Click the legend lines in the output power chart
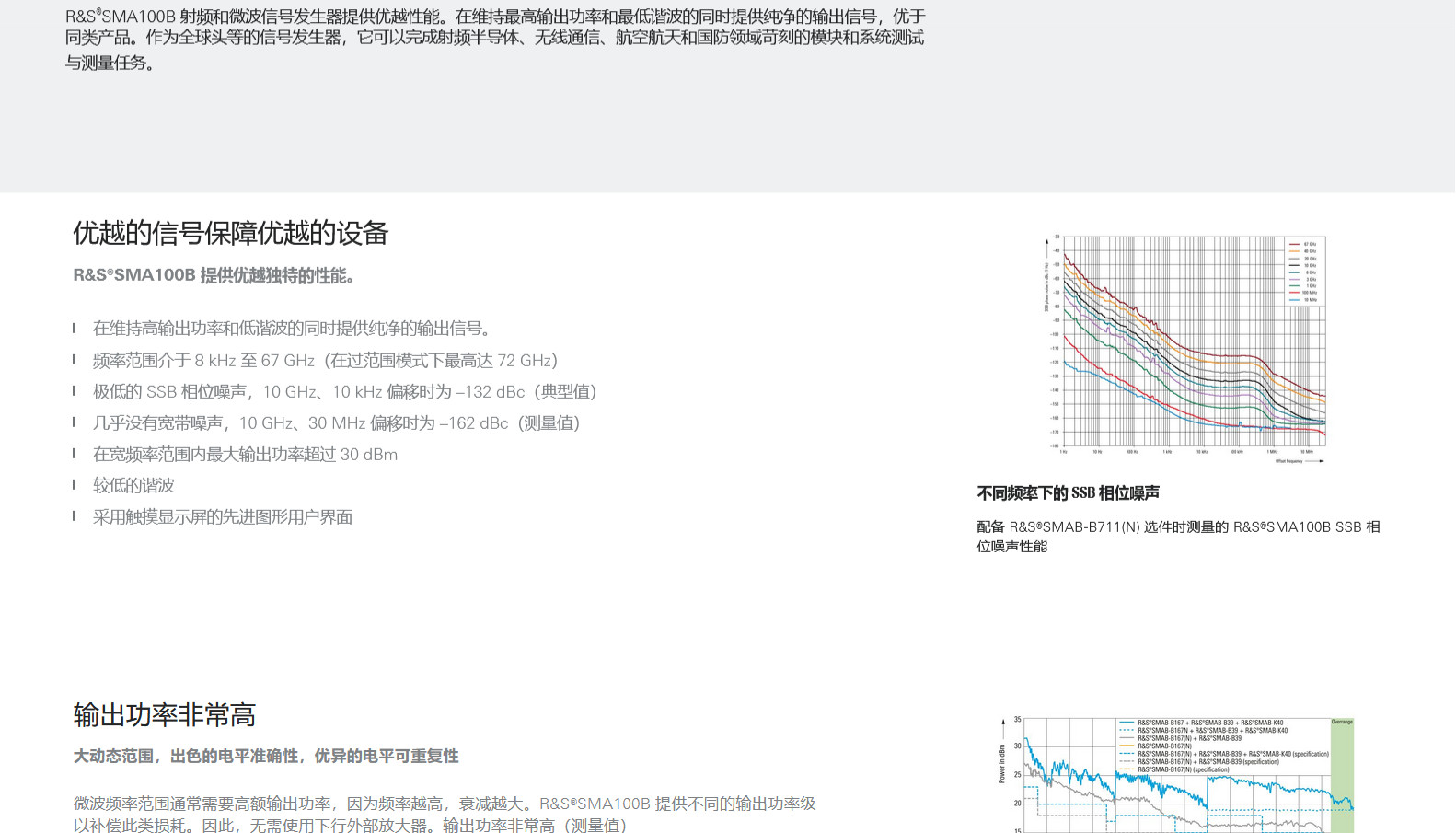Screen dimensions: 1456x833 (1222, 746)
